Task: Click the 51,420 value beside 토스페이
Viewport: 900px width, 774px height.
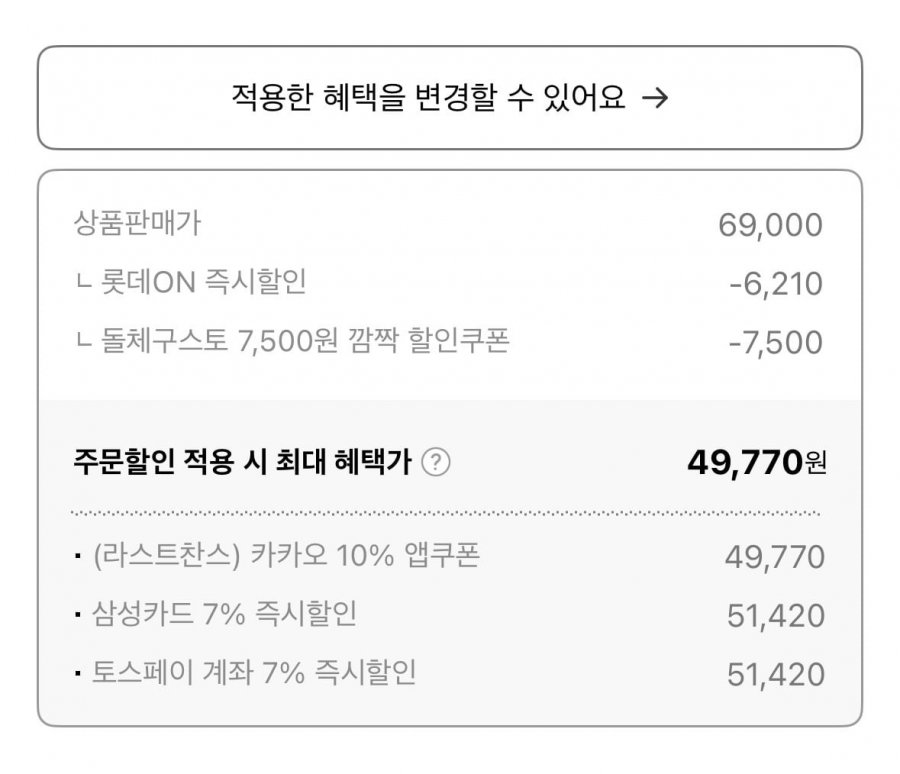Action: 776,674
